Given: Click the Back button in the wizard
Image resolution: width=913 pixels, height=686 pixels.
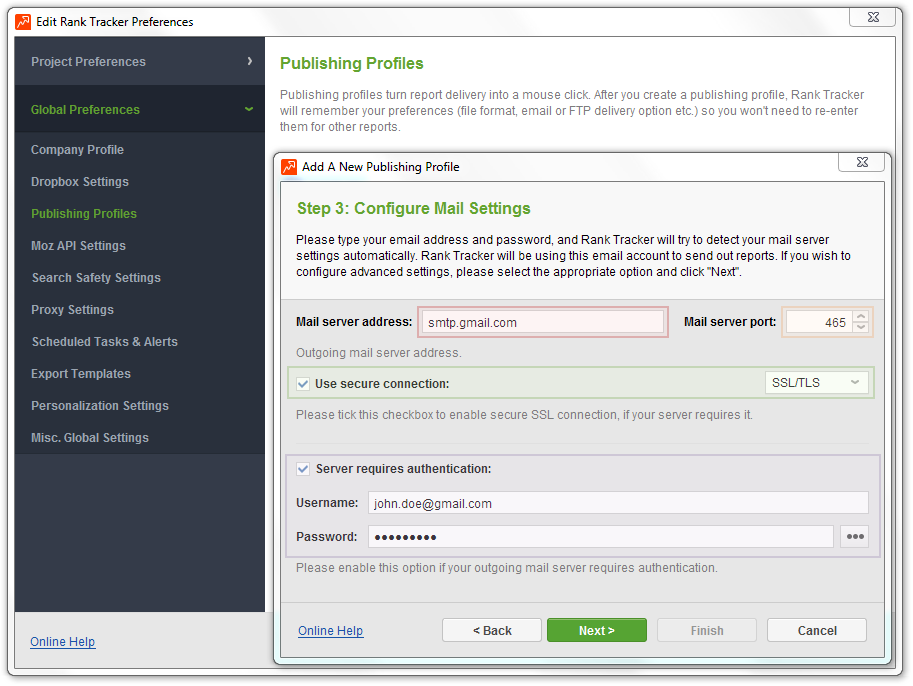Looking at the screenshot, I should tap(492, 630).
